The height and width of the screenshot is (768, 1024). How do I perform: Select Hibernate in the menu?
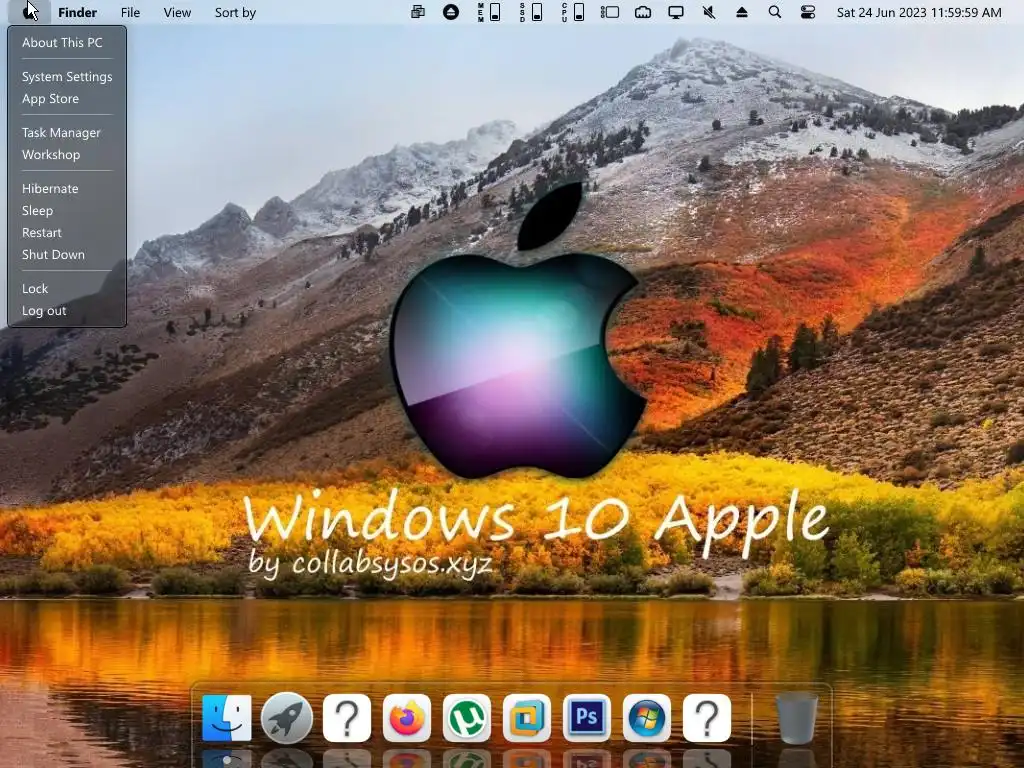(x=50, y=189)
